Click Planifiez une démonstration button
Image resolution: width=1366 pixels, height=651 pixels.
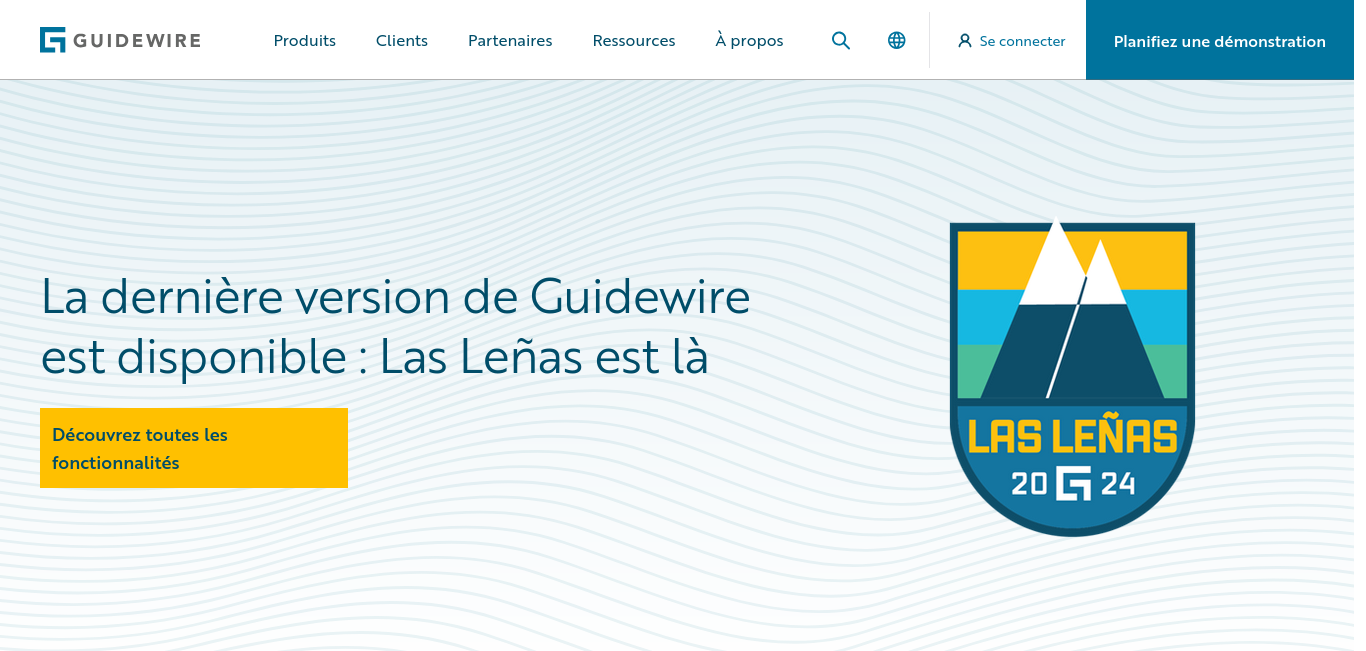1220,40
